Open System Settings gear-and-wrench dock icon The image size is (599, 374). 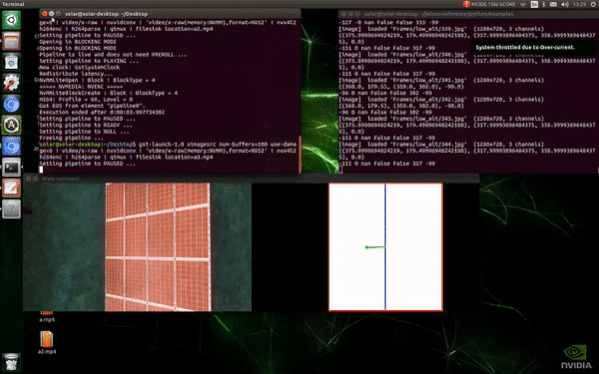point(11,83)
